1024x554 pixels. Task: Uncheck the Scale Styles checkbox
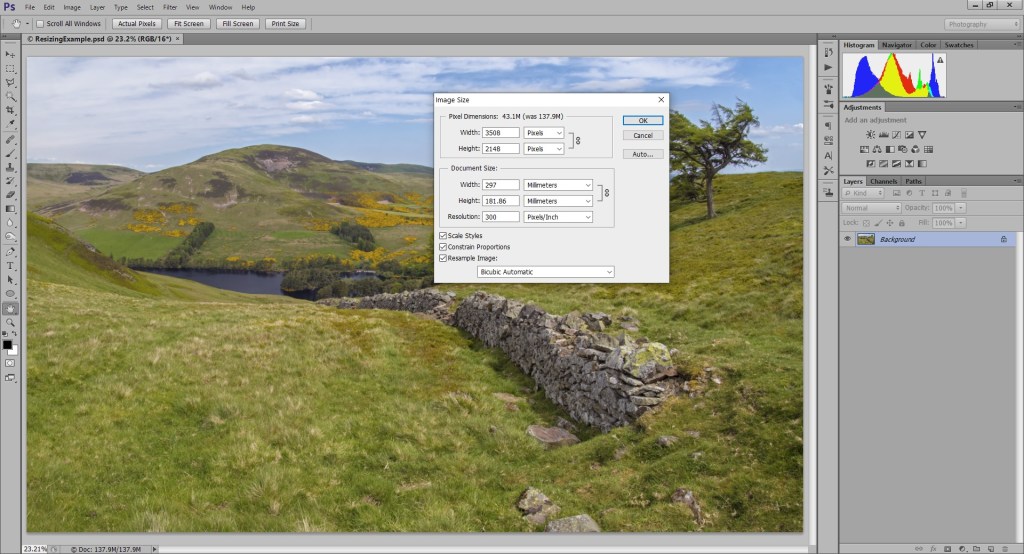[443, 235]
